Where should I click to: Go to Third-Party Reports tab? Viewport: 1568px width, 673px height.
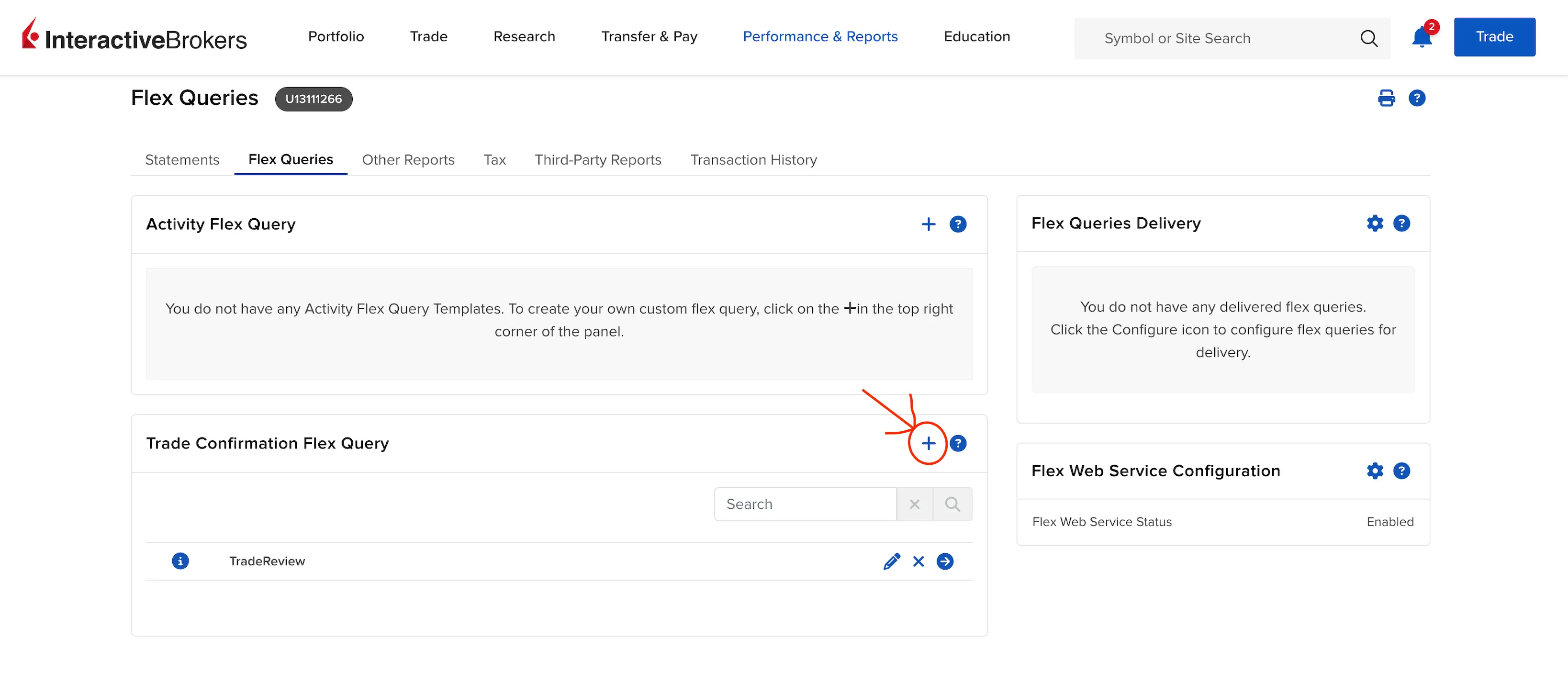(598, 159)
